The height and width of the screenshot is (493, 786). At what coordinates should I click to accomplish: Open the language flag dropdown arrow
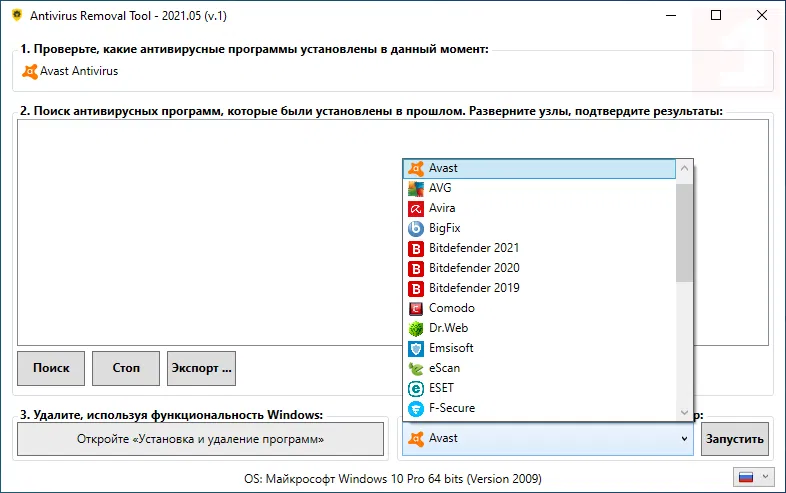tap(765, 476)
